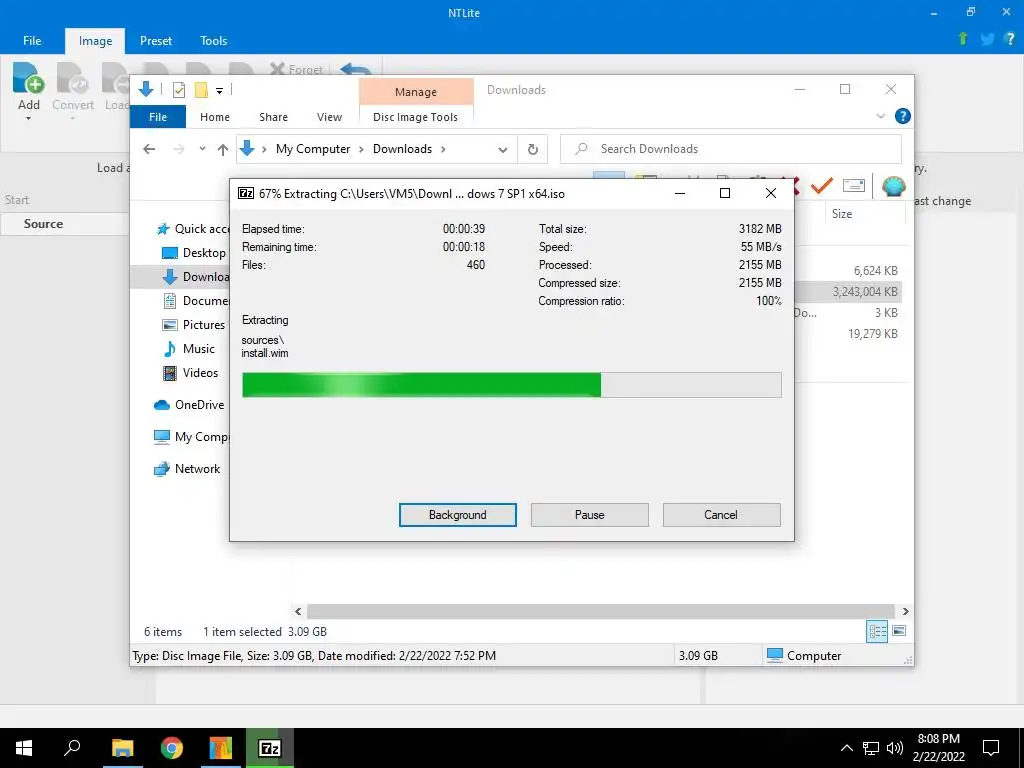
Task: Open the Windows Start menu
Action: 24,748
